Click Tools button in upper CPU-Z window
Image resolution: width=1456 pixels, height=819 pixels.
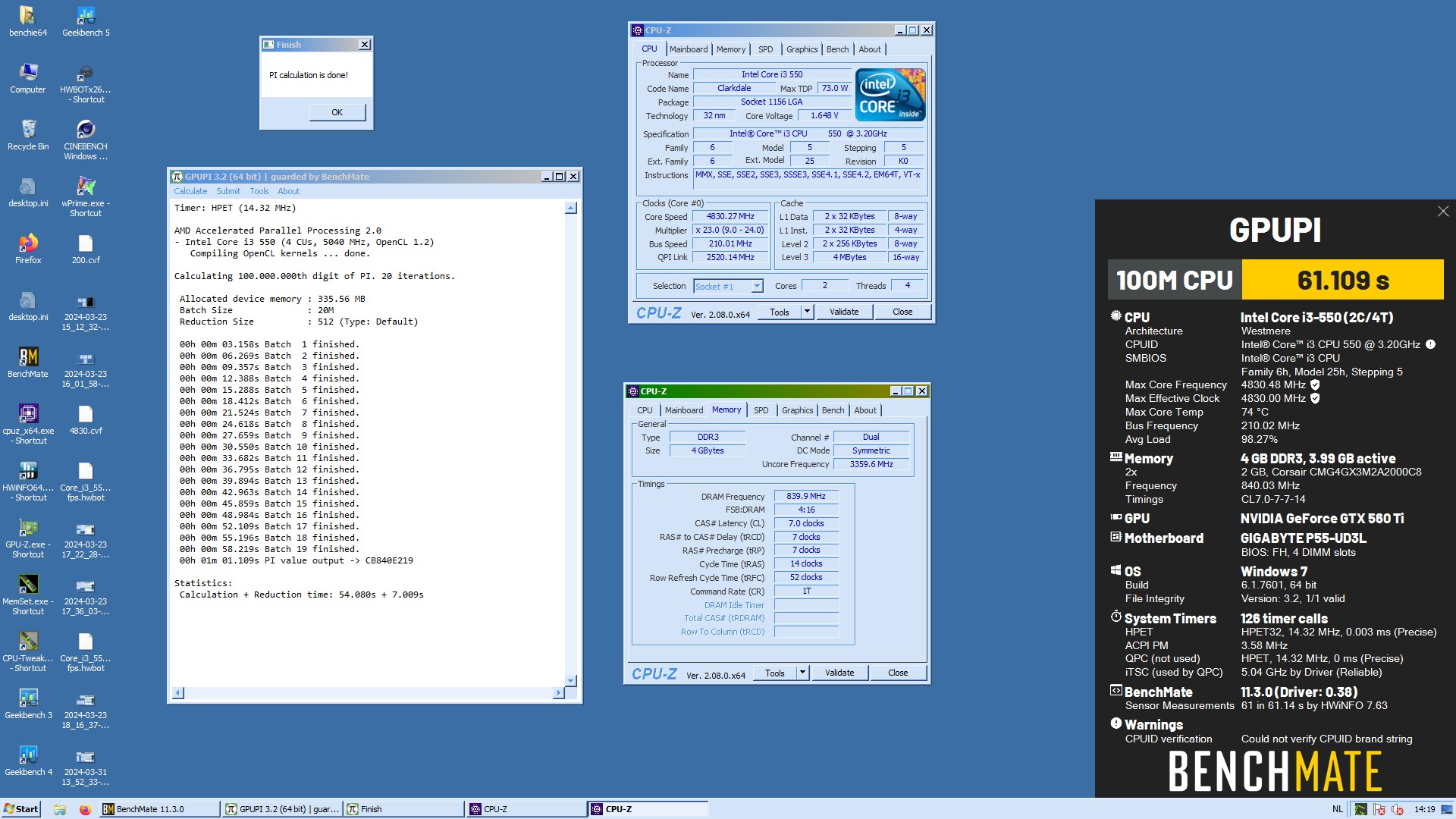point(780,312)
